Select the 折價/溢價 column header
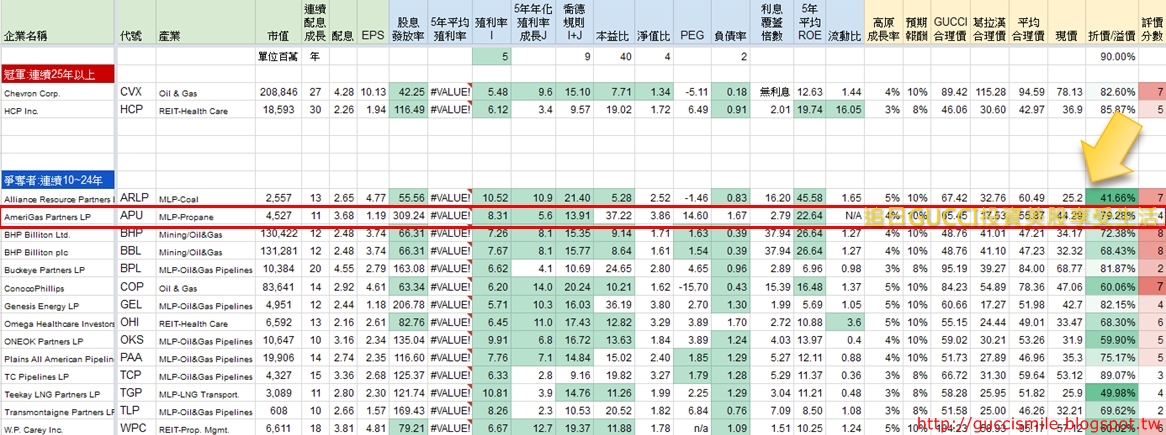The height and width of the screenshot is (435, 1166). (x=1111, y=22)
